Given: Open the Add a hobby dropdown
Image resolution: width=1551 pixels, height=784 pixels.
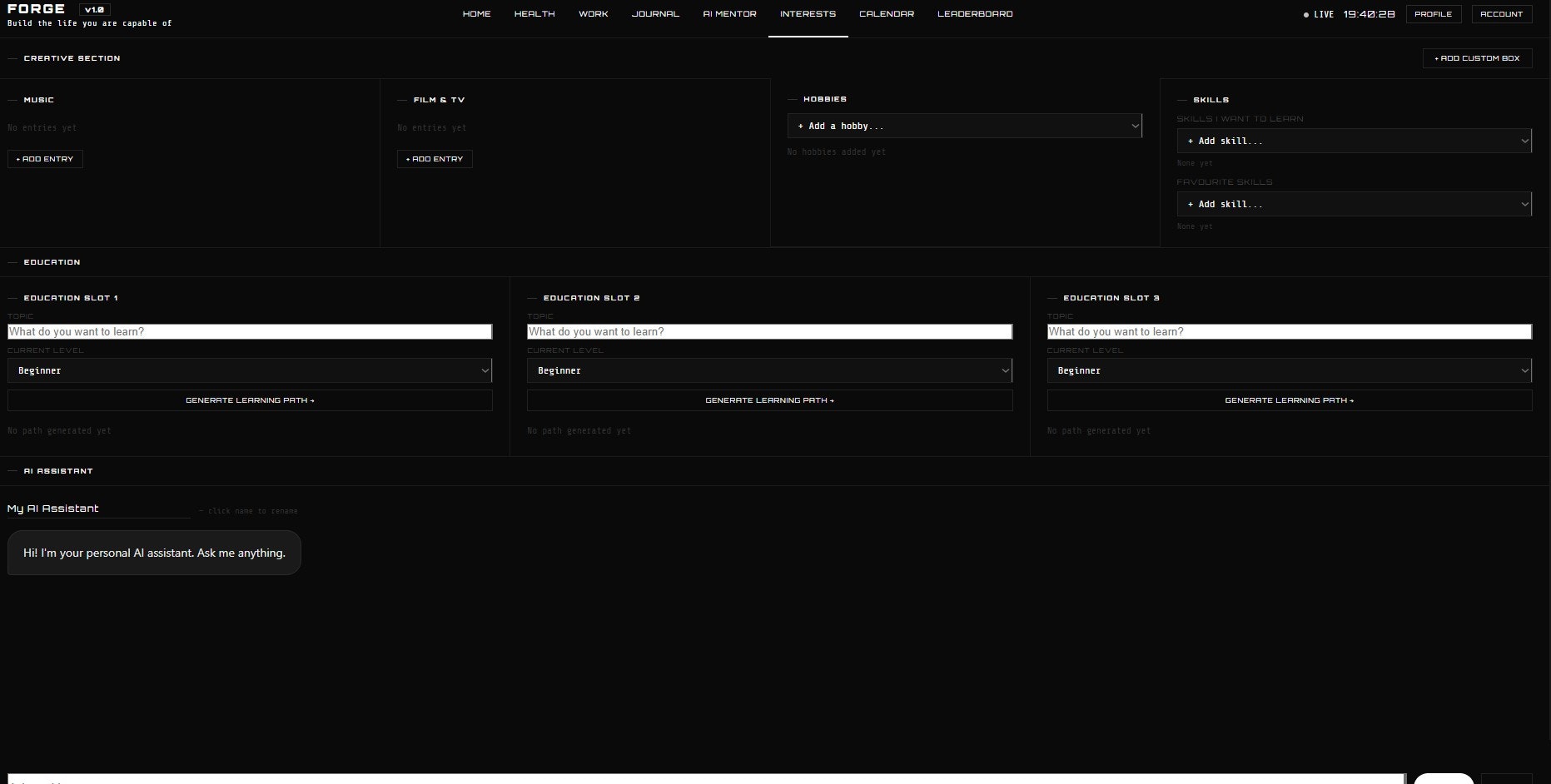Looking at the screenshot, I should pyautogui.click(x=964, y=126).
